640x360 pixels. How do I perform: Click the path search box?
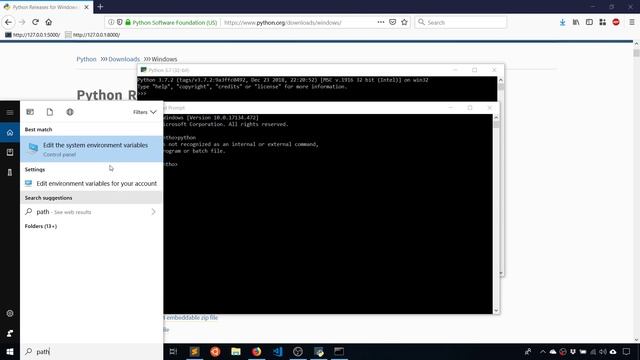(91, 351)
